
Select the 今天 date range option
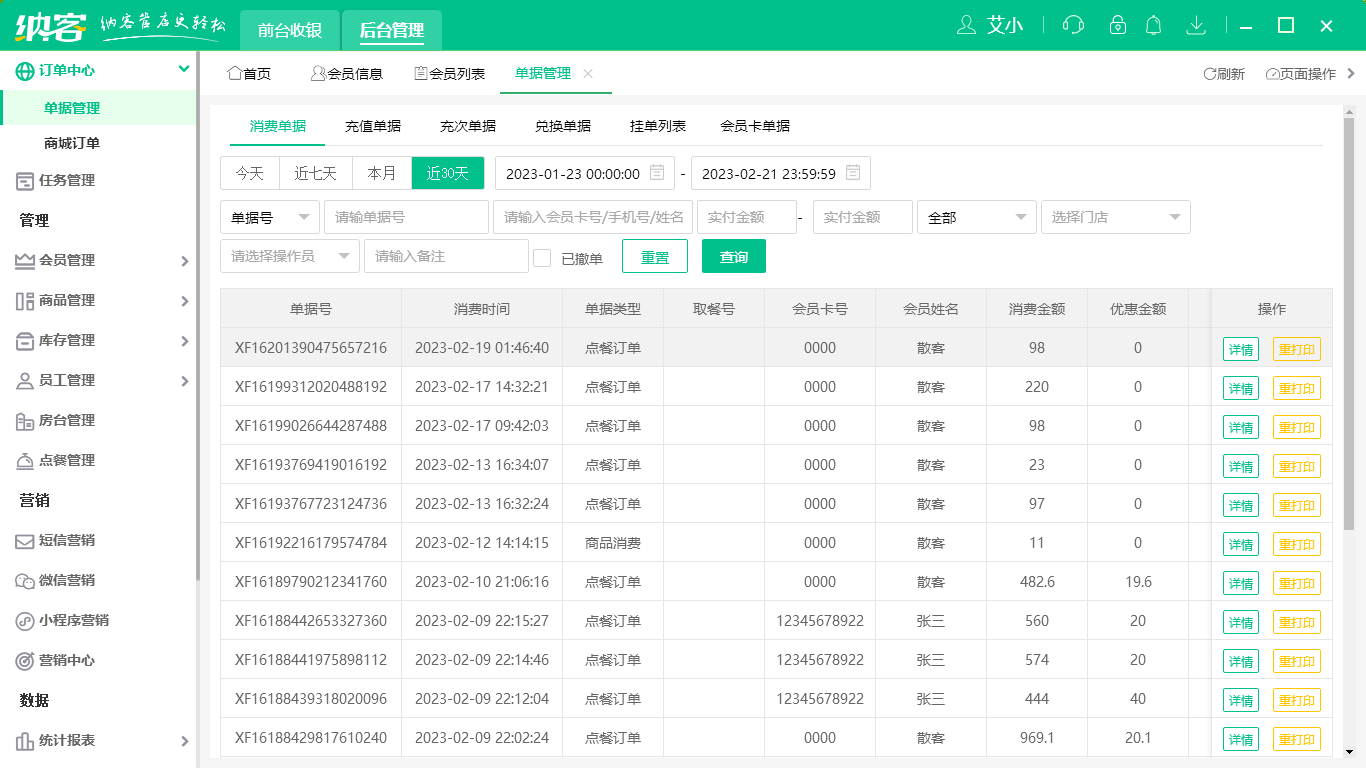pyautogui.click(x=250, y=173)
